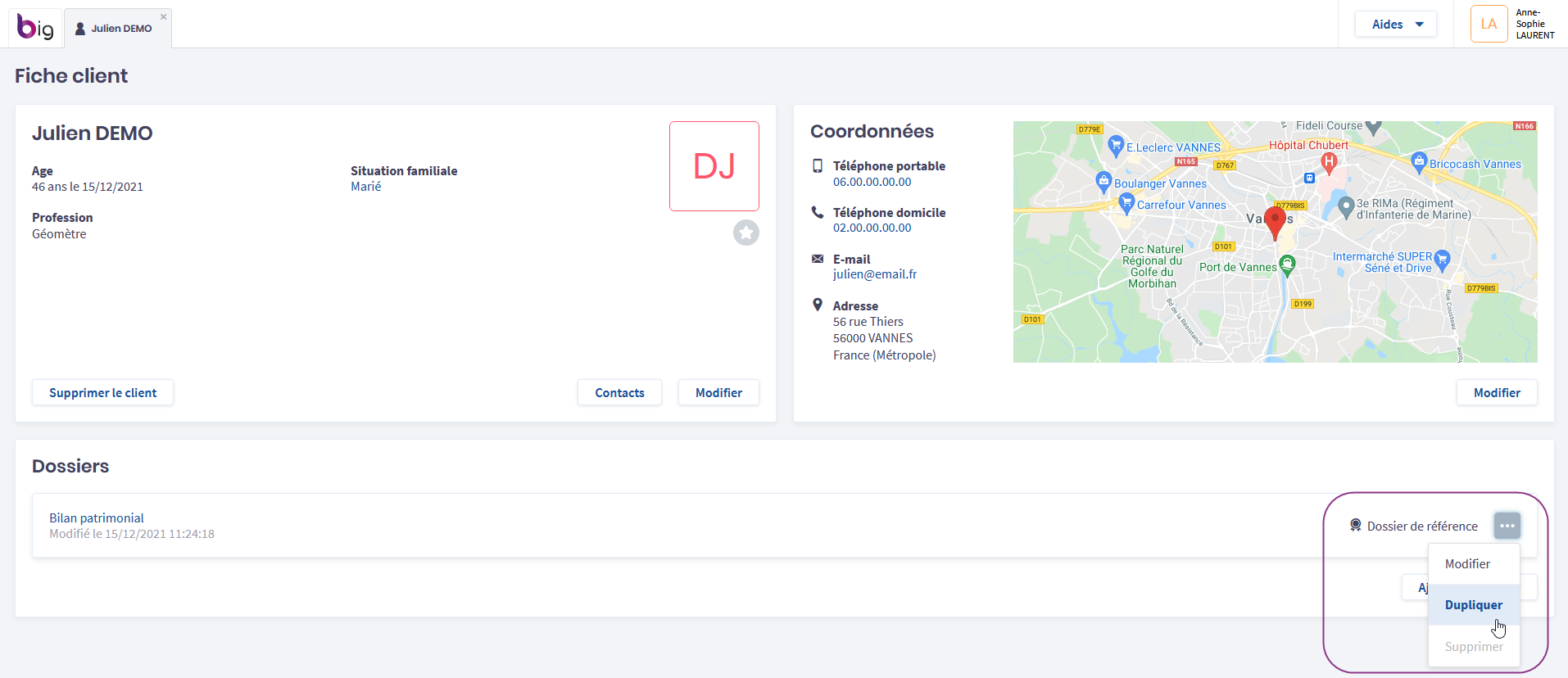Click the big logo in the header
The width and height of the screenshot is (1568, 678).
pos(35,27)
